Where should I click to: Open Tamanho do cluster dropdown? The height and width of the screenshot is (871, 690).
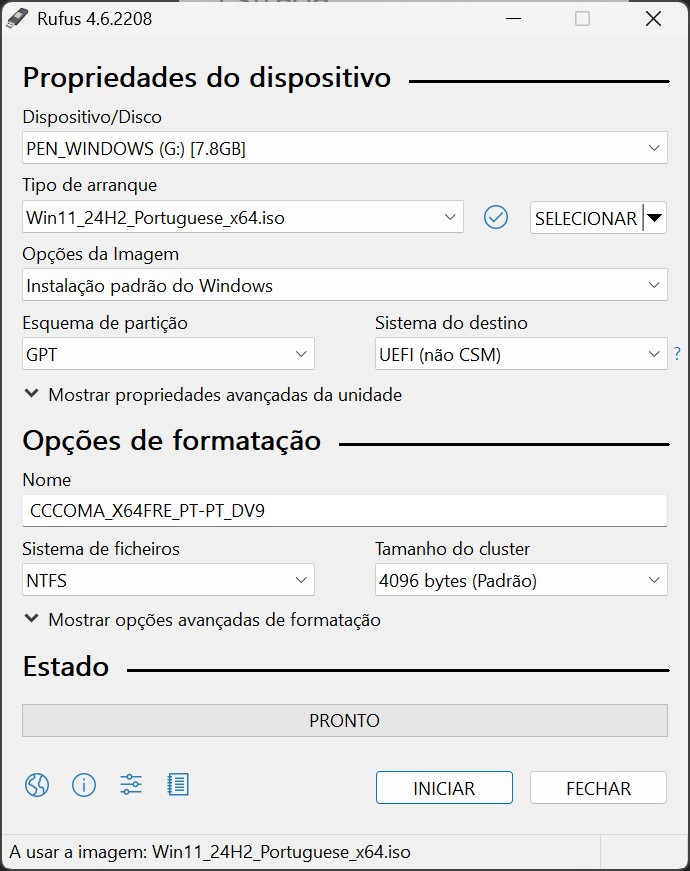click(520, 580)
